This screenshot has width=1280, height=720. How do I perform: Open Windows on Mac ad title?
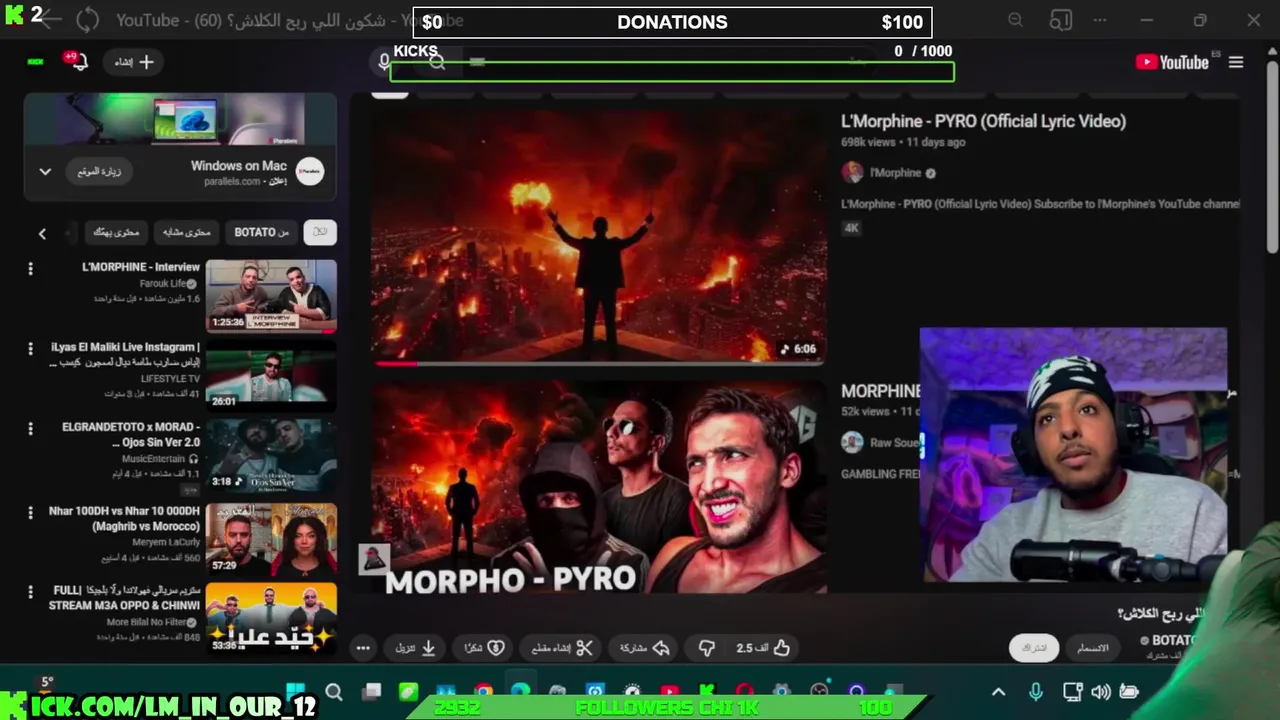coord(238,166)
